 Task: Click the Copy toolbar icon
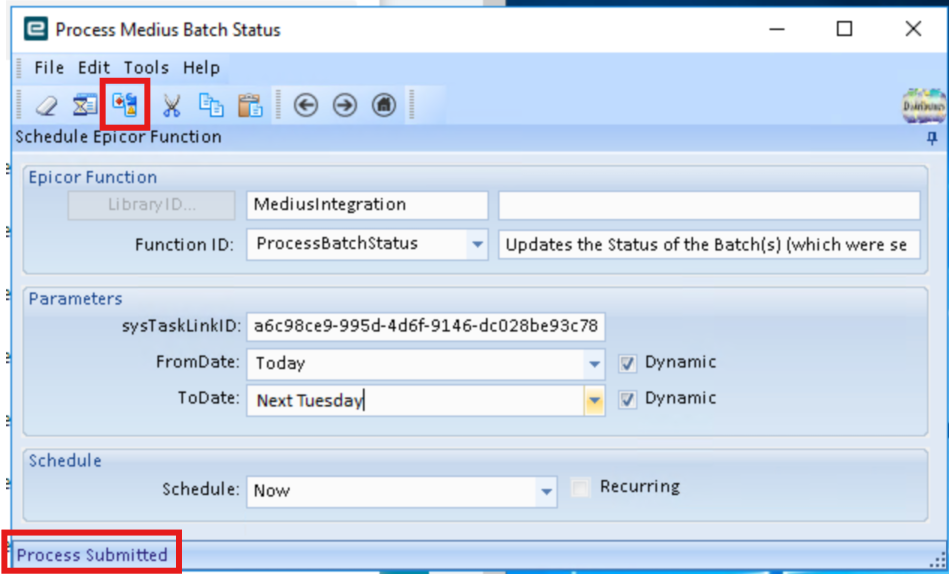click(211, 105)
